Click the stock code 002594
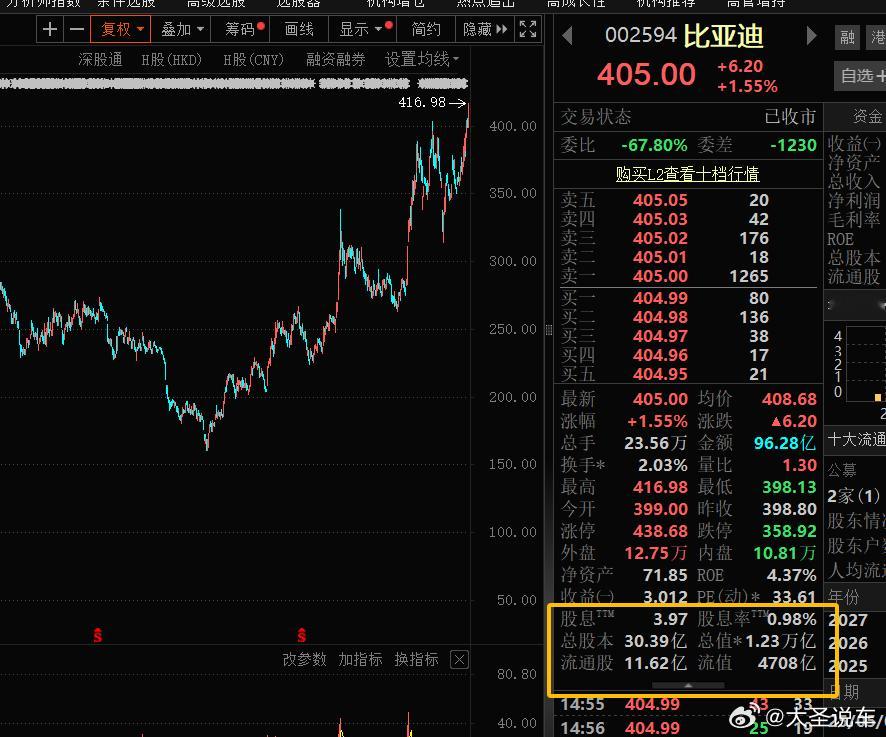Screen dimensions: 886x737 (x=641, y=36)
